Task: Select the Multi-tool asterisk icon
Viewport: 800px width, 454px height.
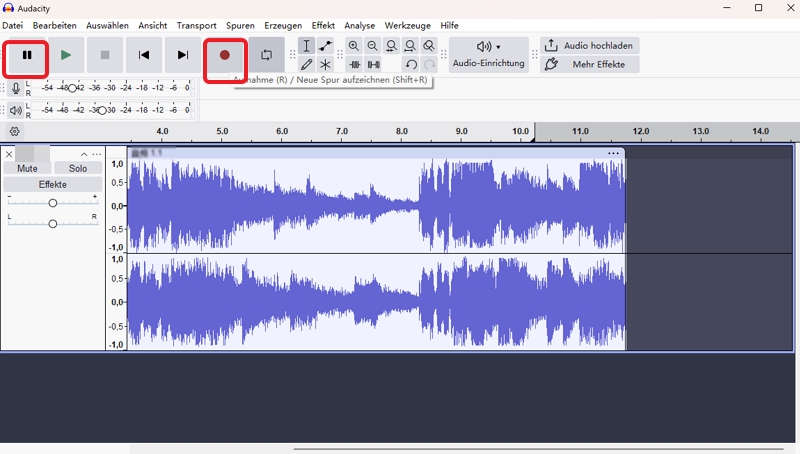Action: tap(326, 65)
